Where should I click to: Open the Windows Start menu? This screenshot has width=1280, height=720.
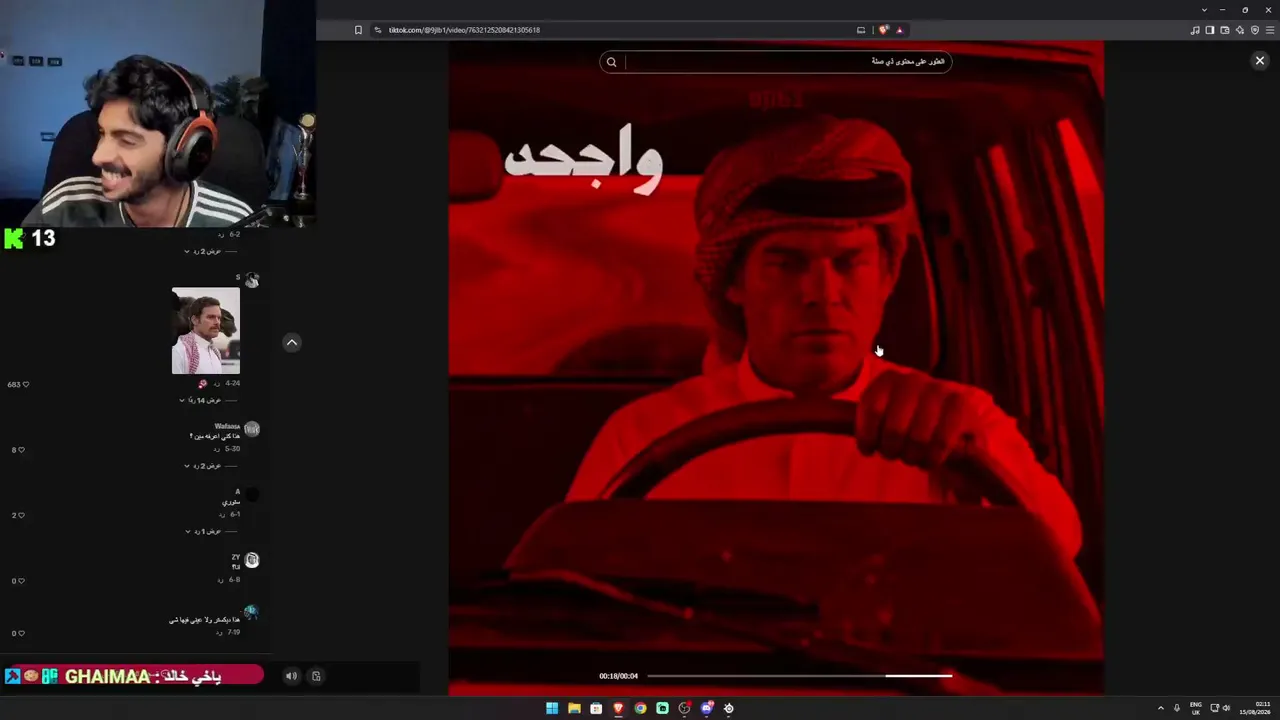(552, 708)
